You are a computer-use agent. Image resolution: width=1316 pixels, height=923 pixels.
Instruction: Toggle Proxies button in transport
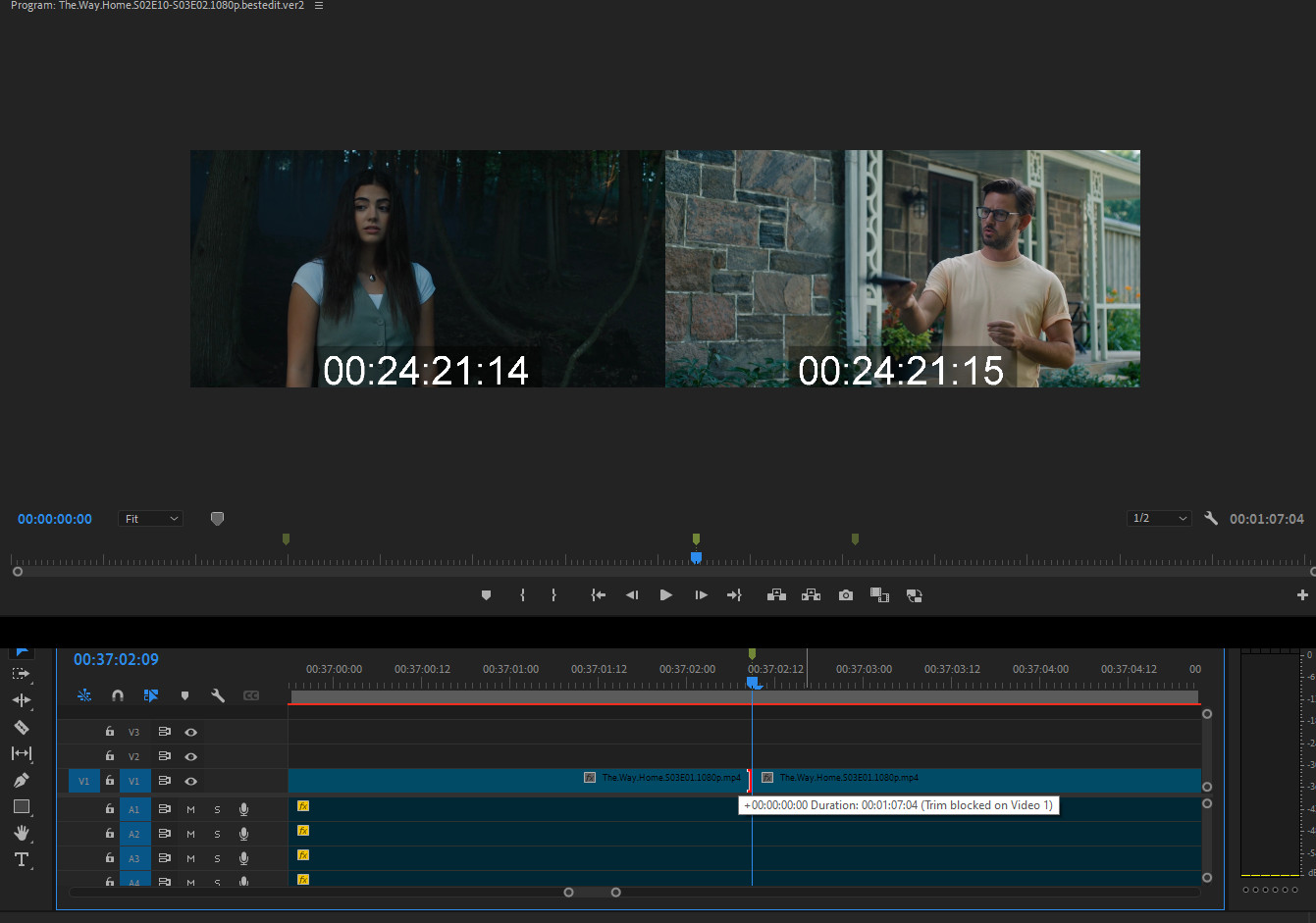[x=914, y=595]
